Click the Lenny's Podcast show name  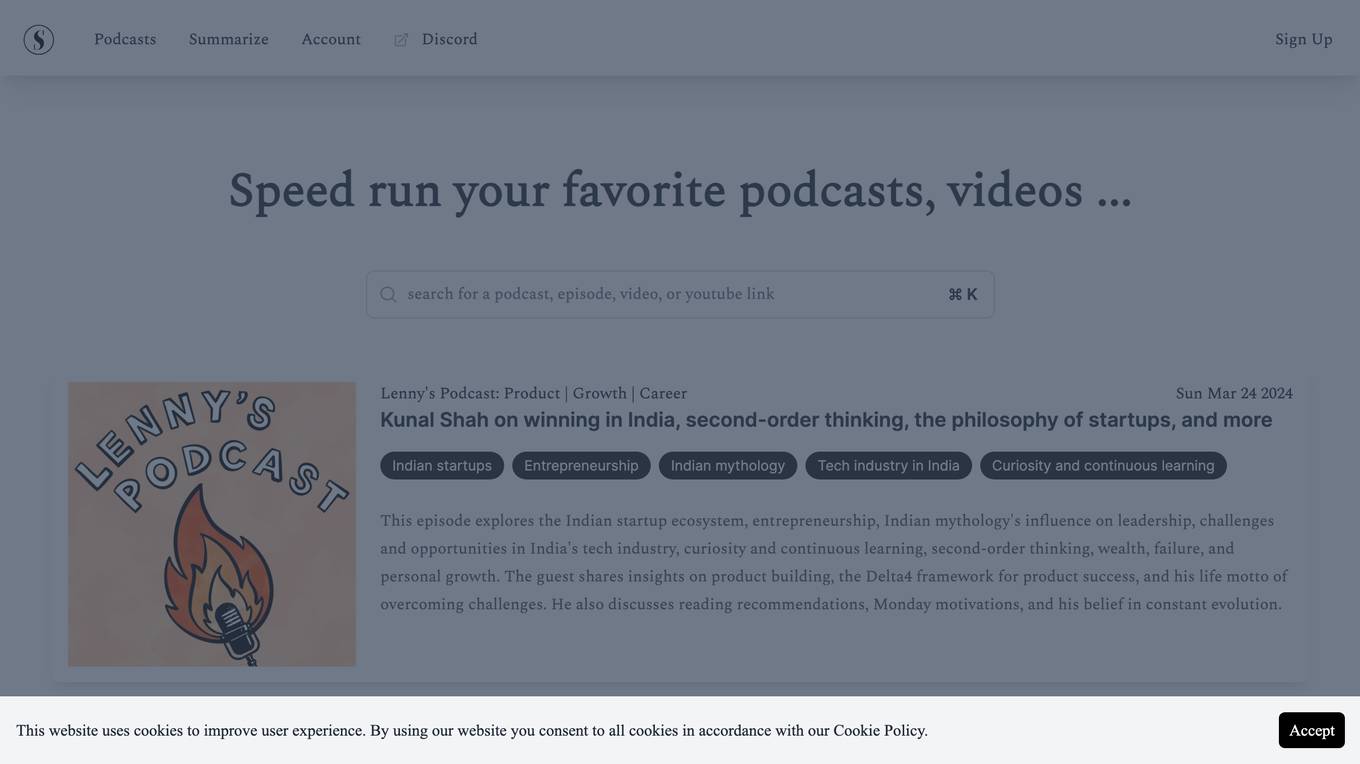pyautogui.click(x=533, y=393)
